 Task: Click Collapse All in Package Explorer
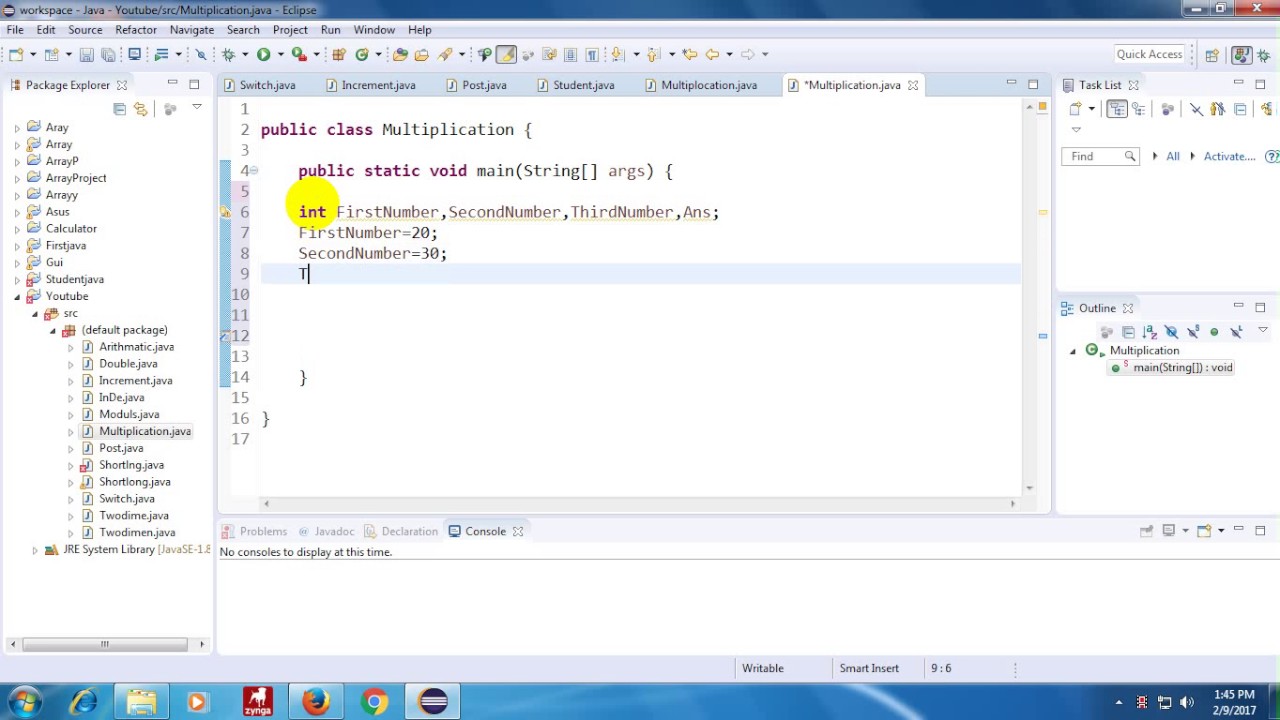click(x=119, y=108)
